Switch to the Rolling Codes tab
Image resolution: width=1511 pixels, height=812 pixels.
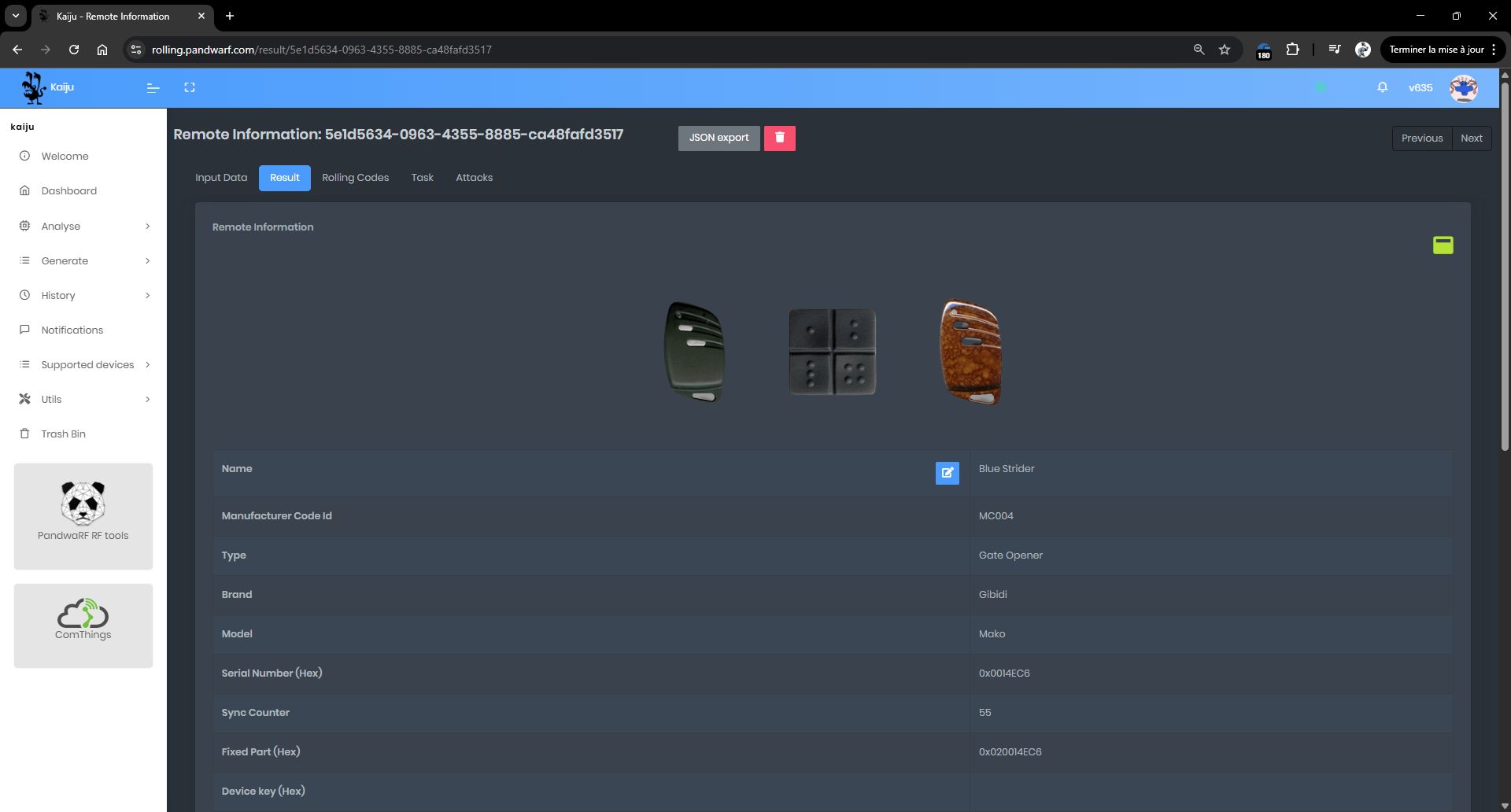[355, 178]
